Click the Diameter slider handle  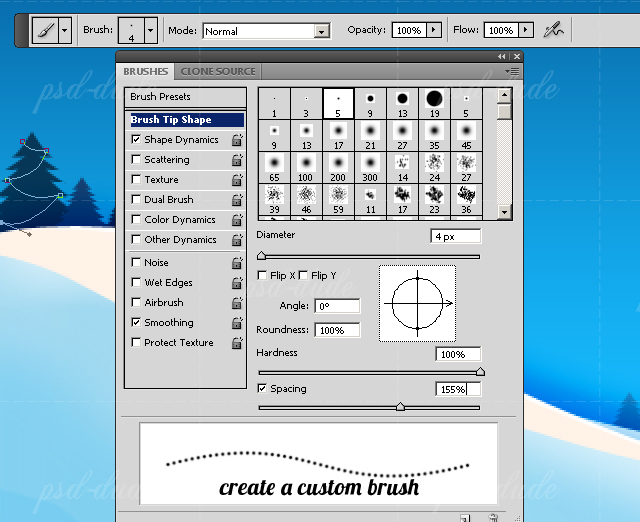coord(262,256)
